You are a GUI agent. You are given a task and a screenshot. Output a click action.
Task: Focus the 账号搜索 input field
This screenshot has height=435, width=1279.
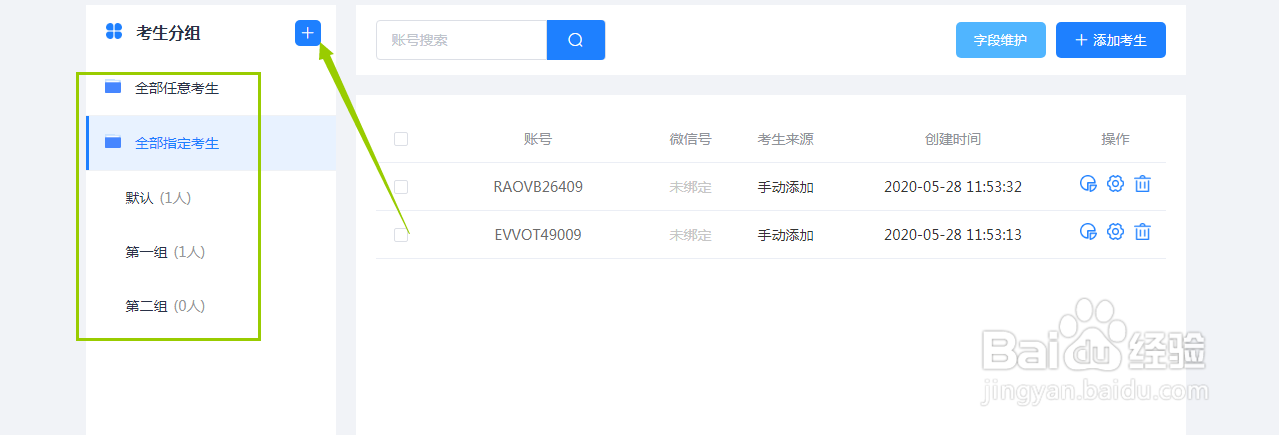coord(461,40)
